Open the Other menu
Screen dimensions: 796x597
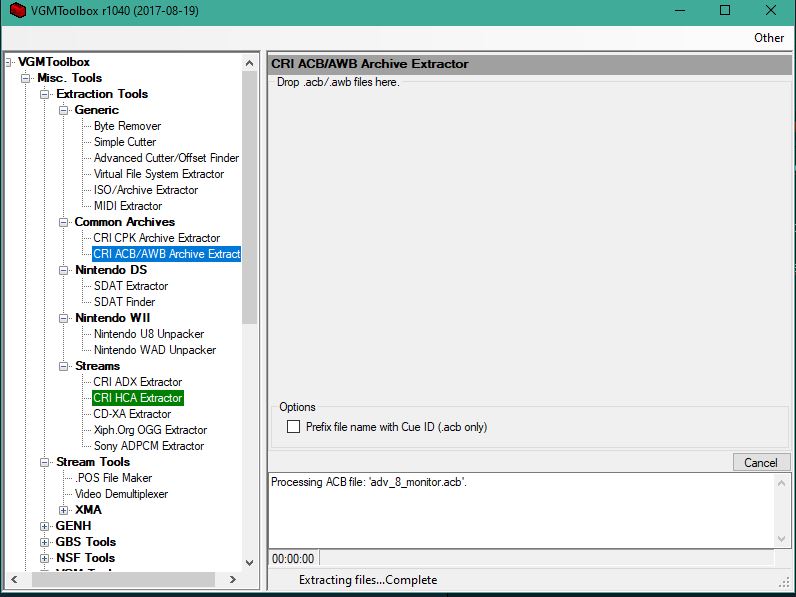769,38
